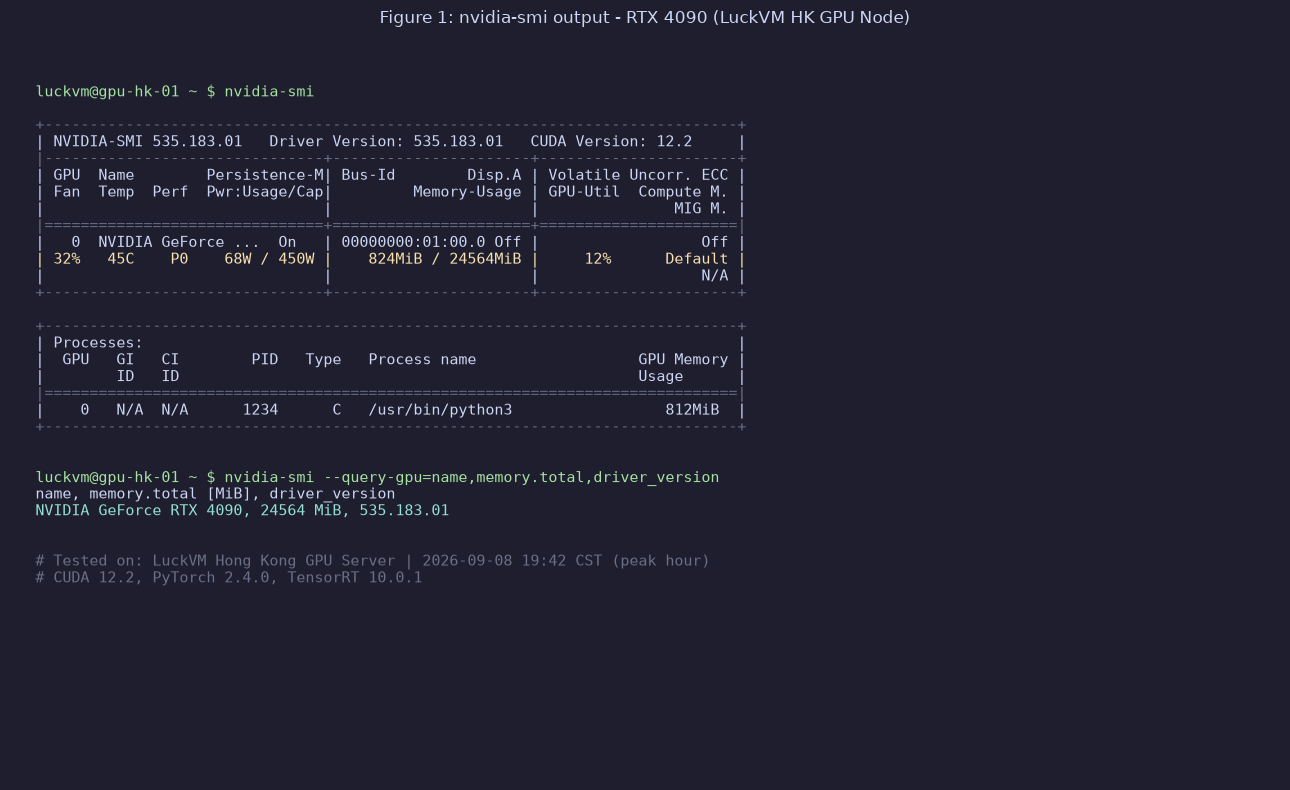This screenshot has width=1290, height=790.
Task: Click the power value '68W / 450W'
Action: click(x=269, y=259)
